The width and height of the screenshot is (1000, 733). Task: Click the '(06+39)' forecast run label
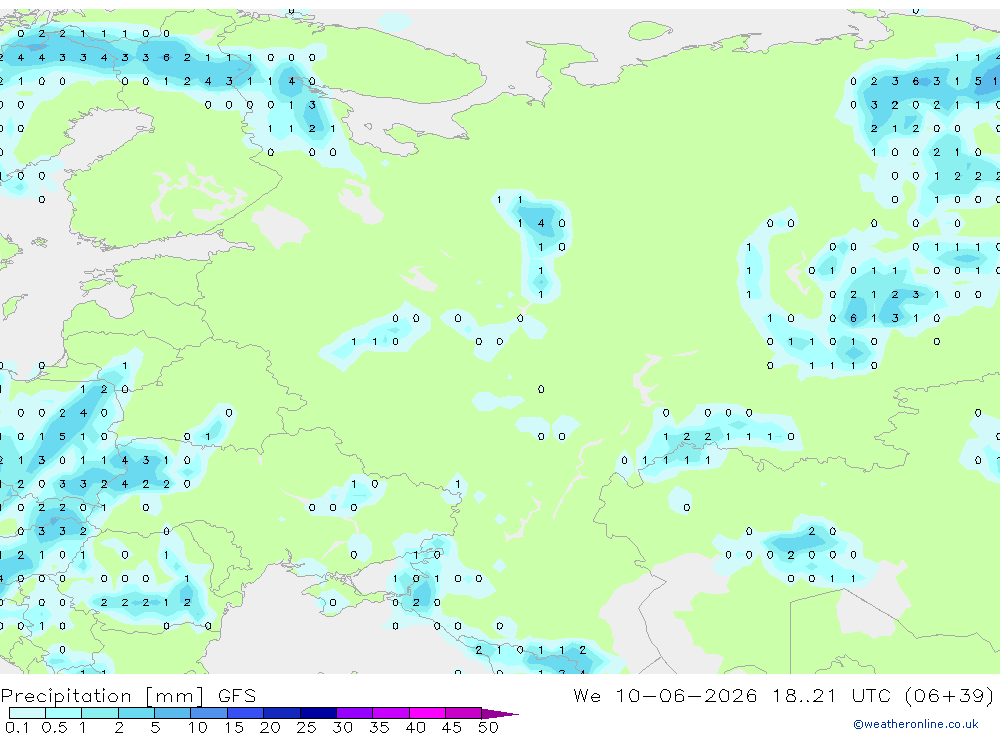tap(949, 695)
